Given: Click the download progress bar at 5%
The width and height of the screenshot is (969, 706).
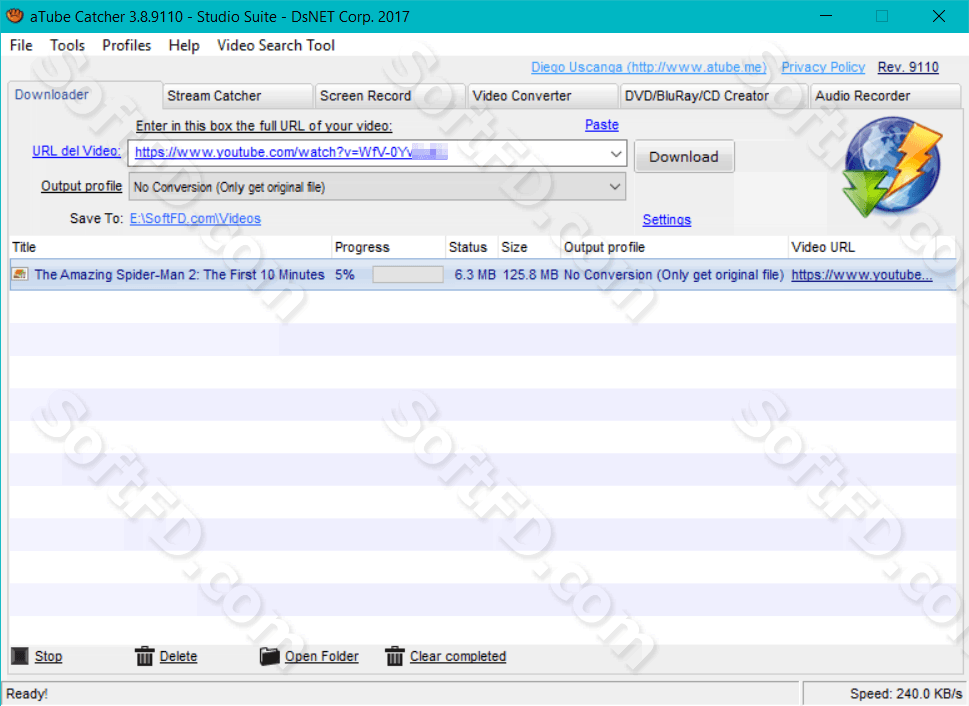Looking at the screenshot, I should pos(408,274).
